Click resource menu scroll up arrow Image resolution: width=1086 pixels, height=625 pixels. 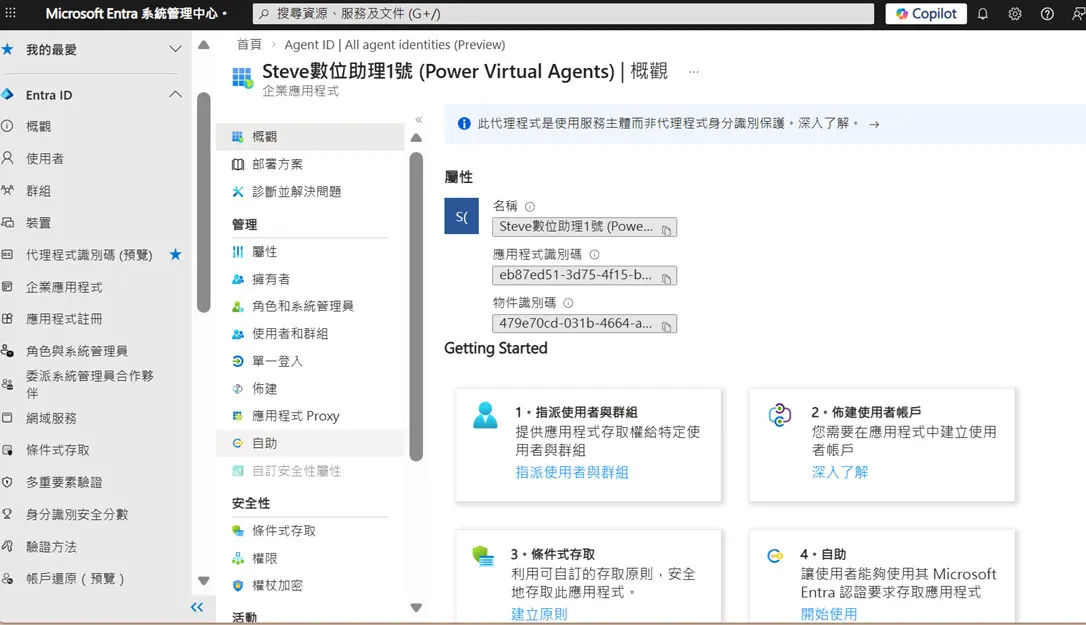tap(416, 138)
